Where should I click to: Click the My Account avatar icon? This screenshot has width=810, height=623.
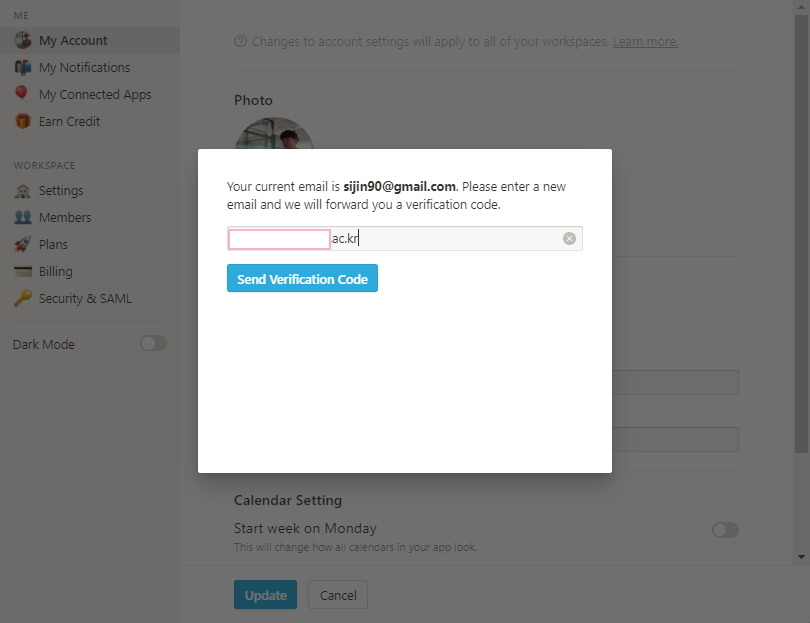click(22, 40)
